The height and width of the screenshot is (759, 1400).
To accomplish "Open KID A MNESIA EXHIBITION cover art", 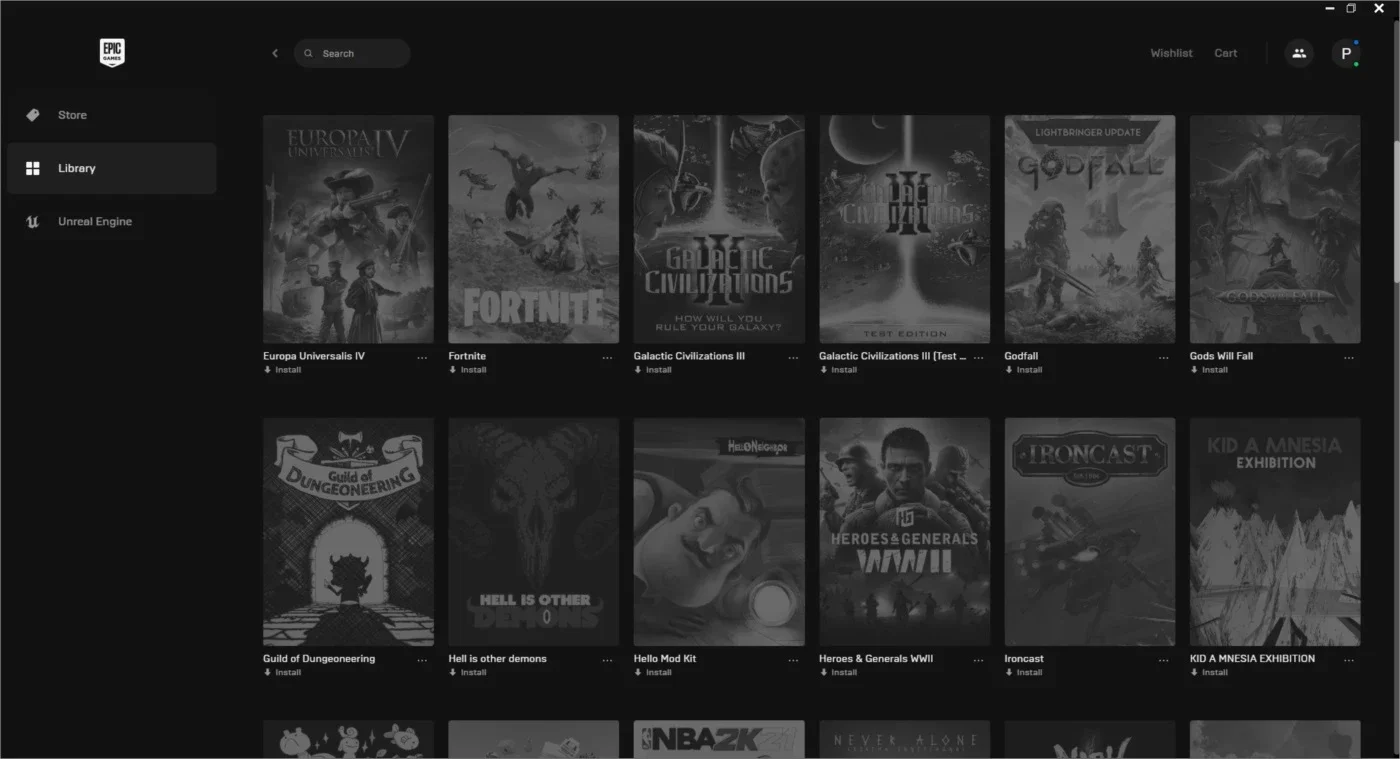I will pos(1275,532).
